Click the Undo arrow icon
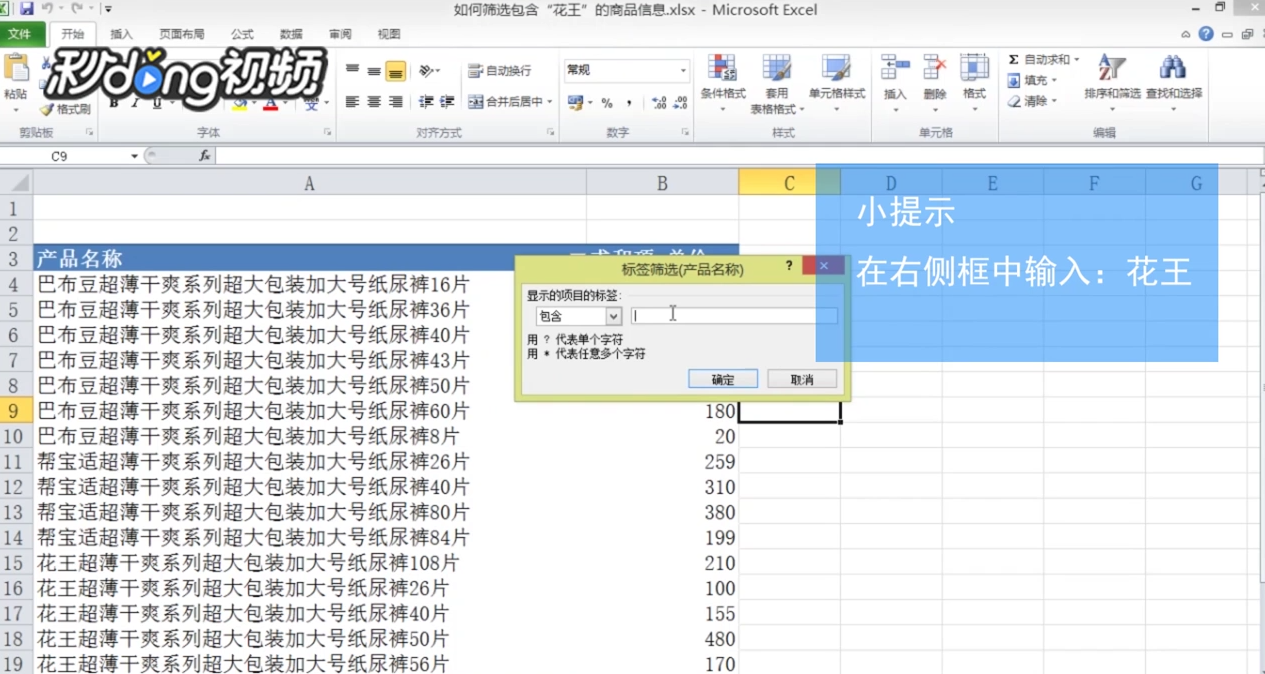The height and width of the screenshot is (674, 1265). [x=46, y=9]
